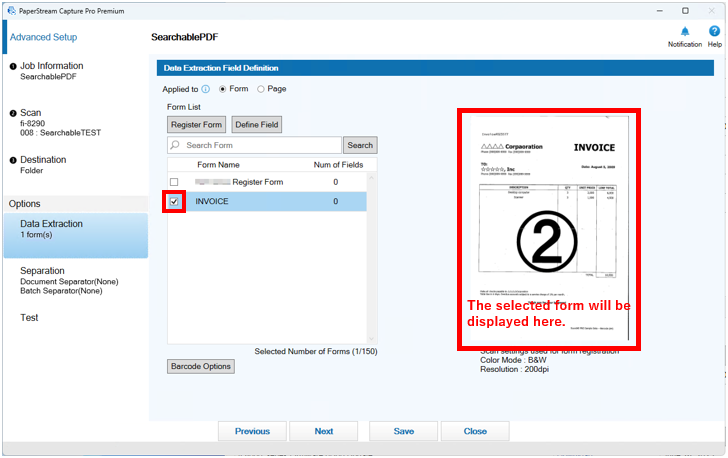This screenshot has height=458, width=728.
Task: Click the PaperStream Capture app icon in title bar
Action: 11,10
